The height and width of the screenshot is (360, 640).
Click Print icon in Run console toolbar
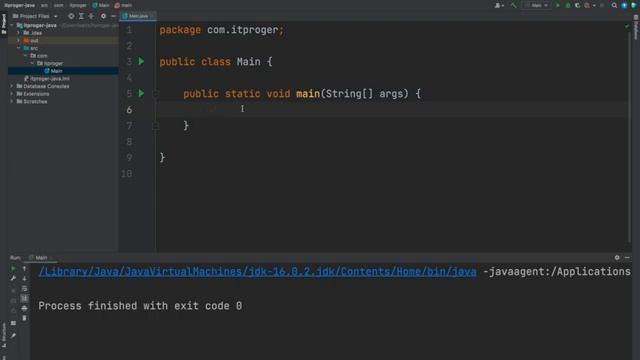tap(24, 308)
